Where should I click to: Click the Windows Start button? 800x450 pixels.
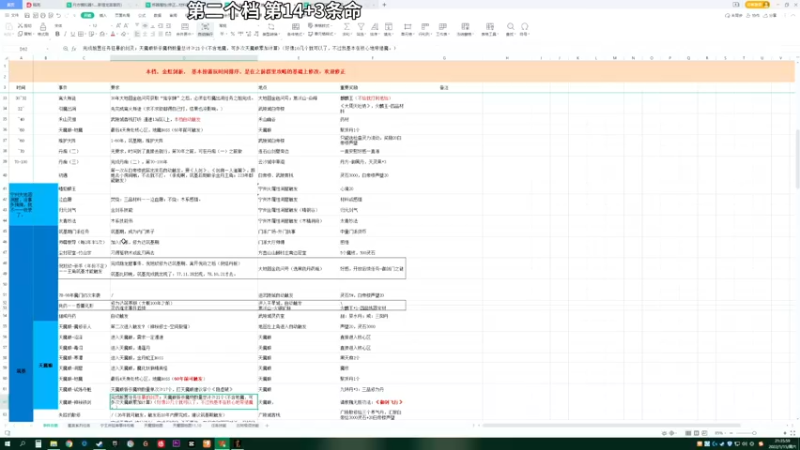click(7, 444)
